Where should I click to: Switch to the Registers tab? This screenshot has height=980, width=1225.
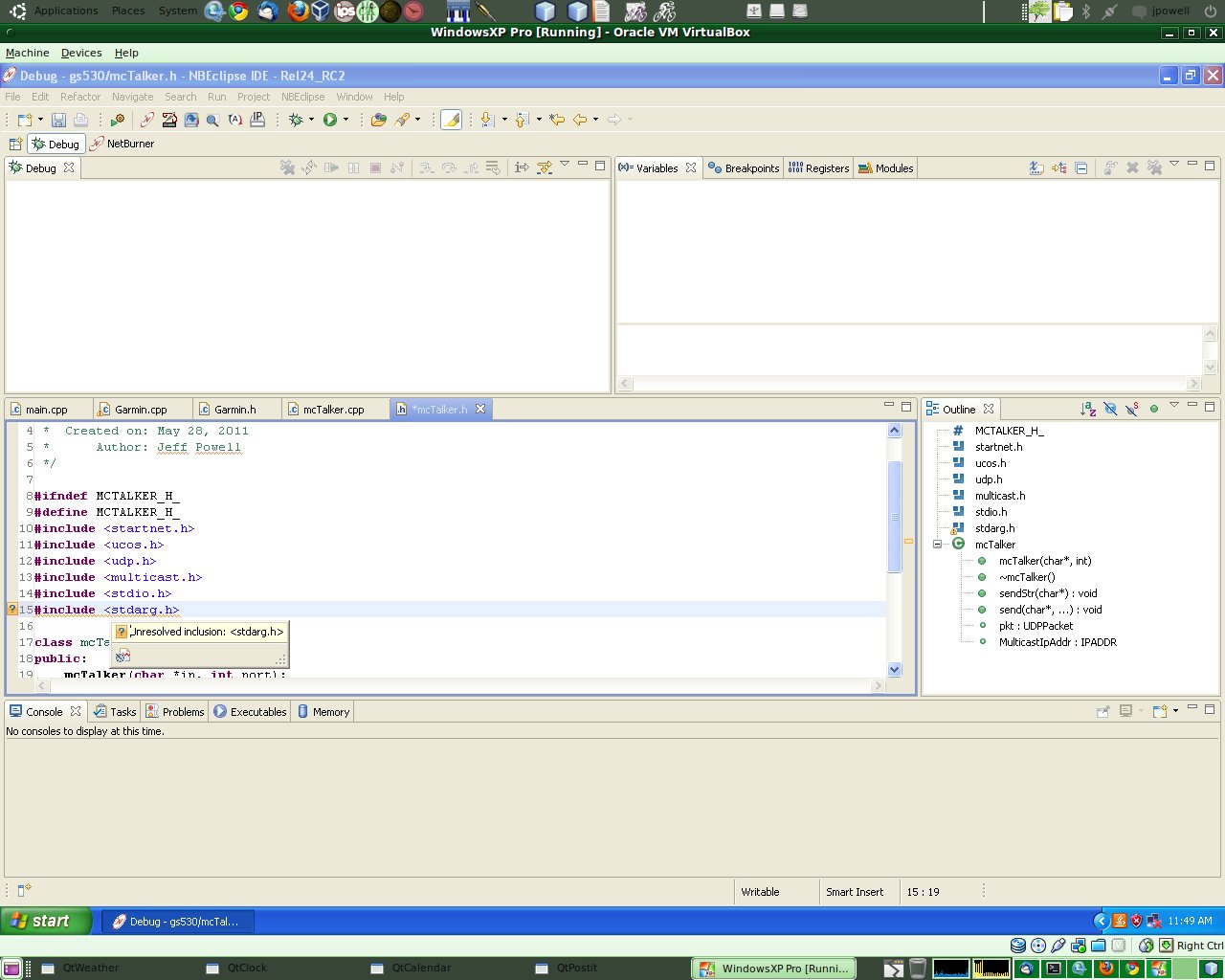click(x=818, y=167)
